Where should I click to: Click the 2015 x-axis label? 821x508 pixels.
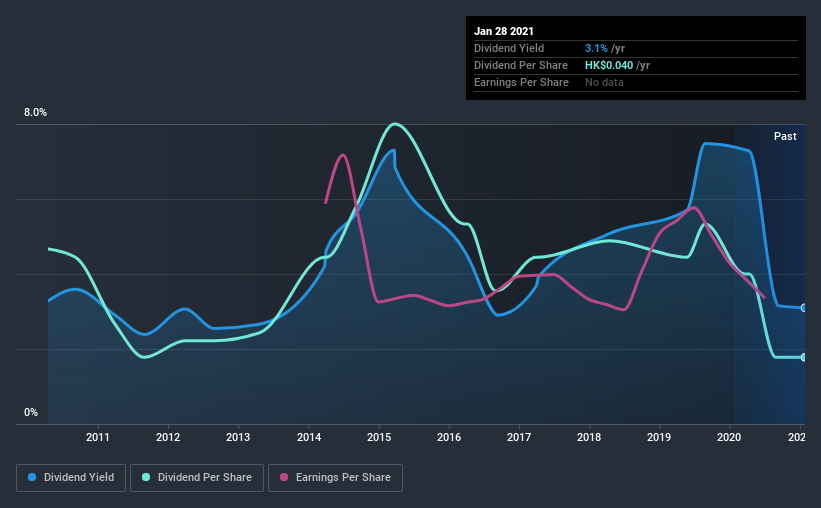pos(379,437)
